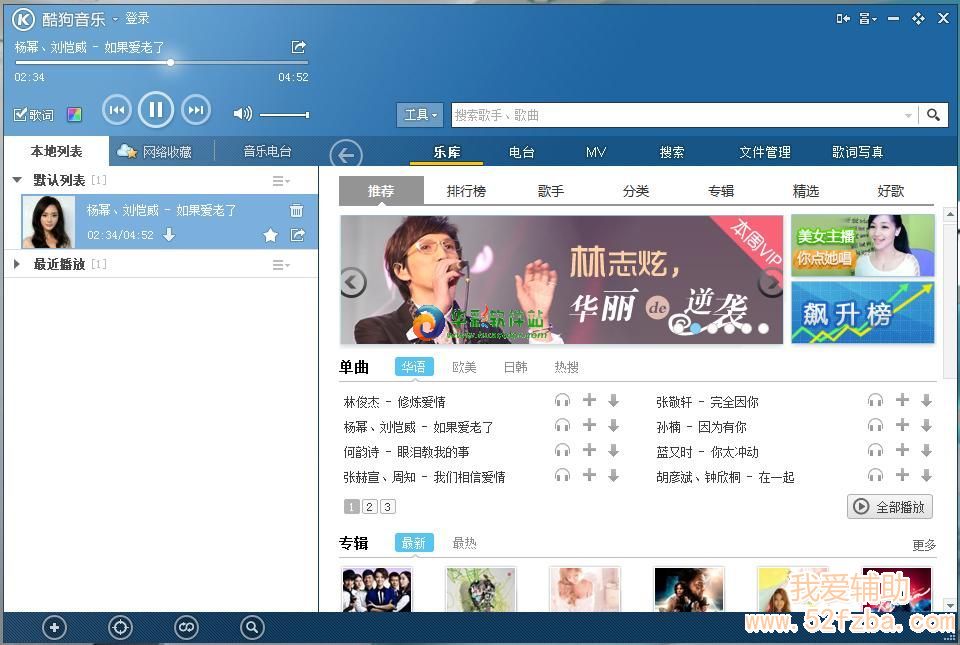The width and height of the screenshot is (960, 645).
Task: Mute the volume speaker icon
Action: pyautogui.click(x=242, y=114)
